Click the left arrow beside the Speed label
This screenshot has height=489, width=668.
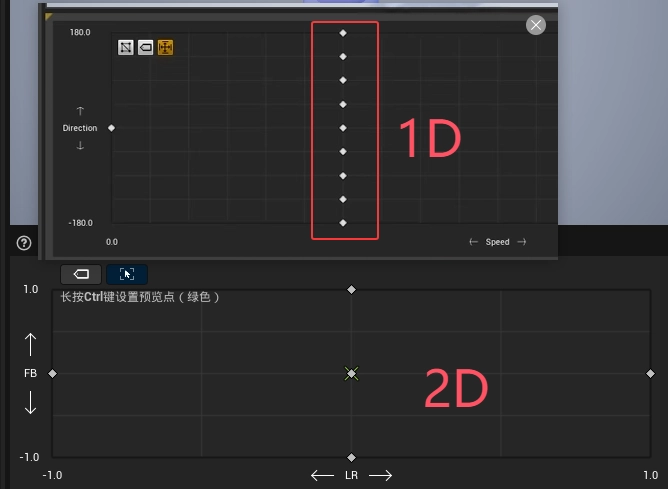(x=473, y=242)
